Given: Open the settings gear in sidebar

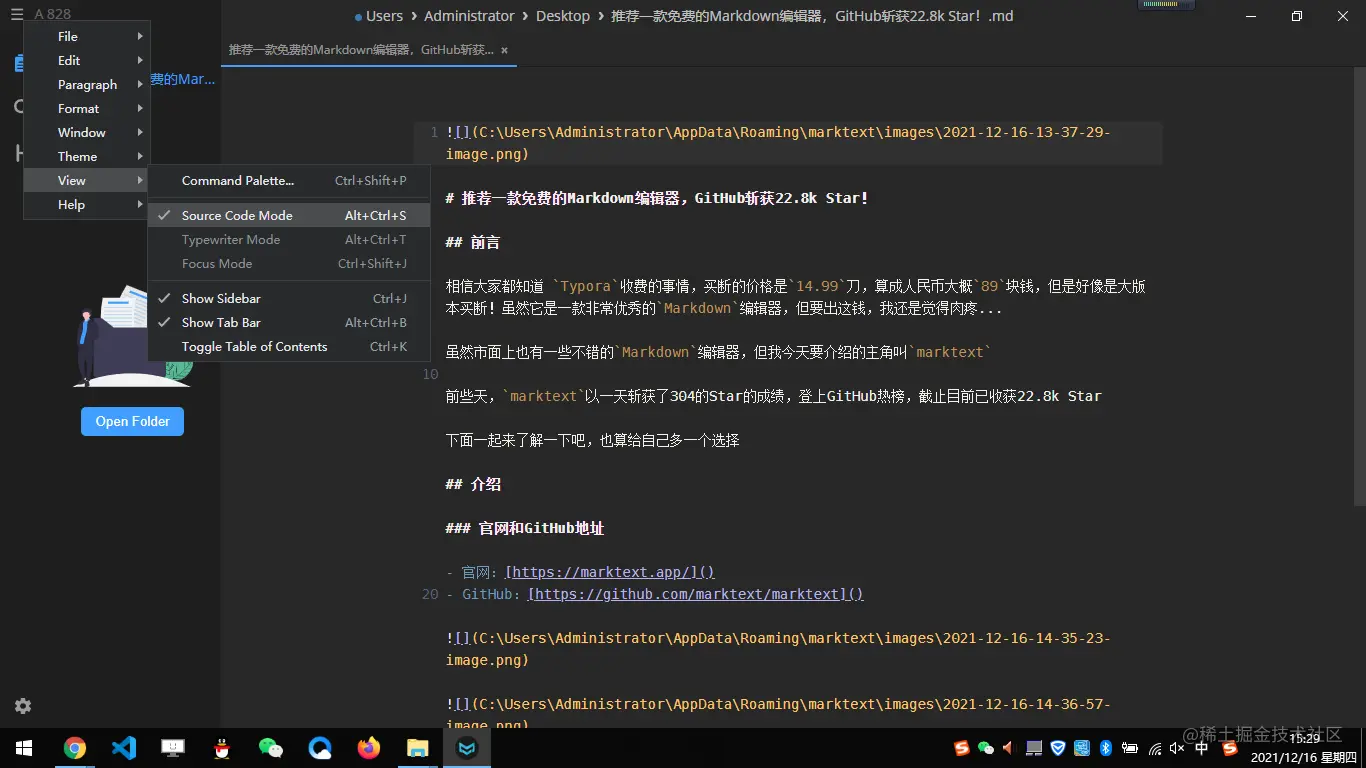Looking at the screenshot, I should pyautogui.click(x=23, y=706).
